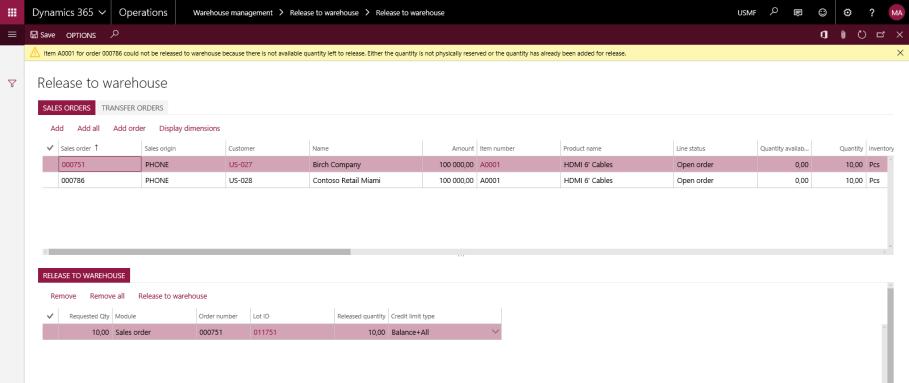909x383 pixels.
Task: Open the settings gear icon
Action: (848, 12)
